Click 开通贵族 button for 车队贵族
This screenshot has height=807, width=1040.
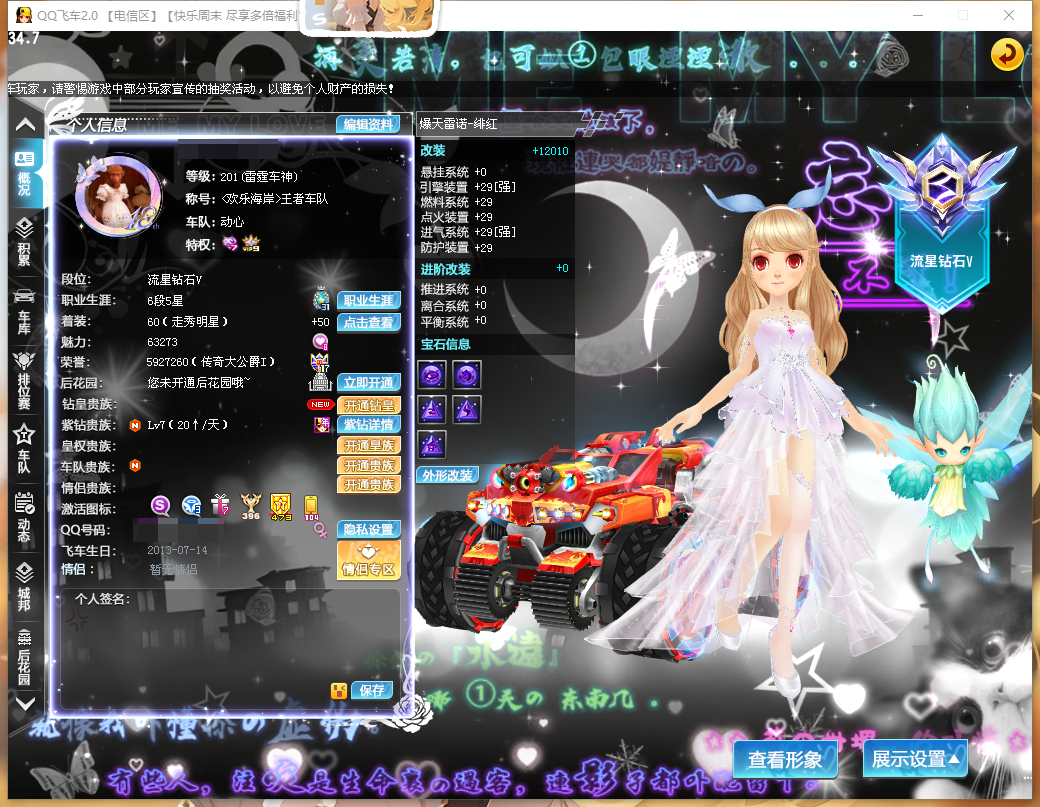click(x=369, y=466)
